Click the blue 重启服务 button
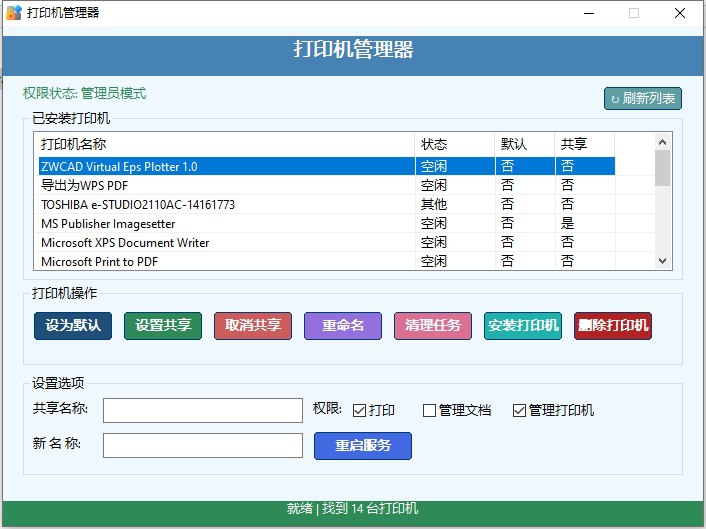The height and width of the screenshot is (529, 706). pos(362,446)
